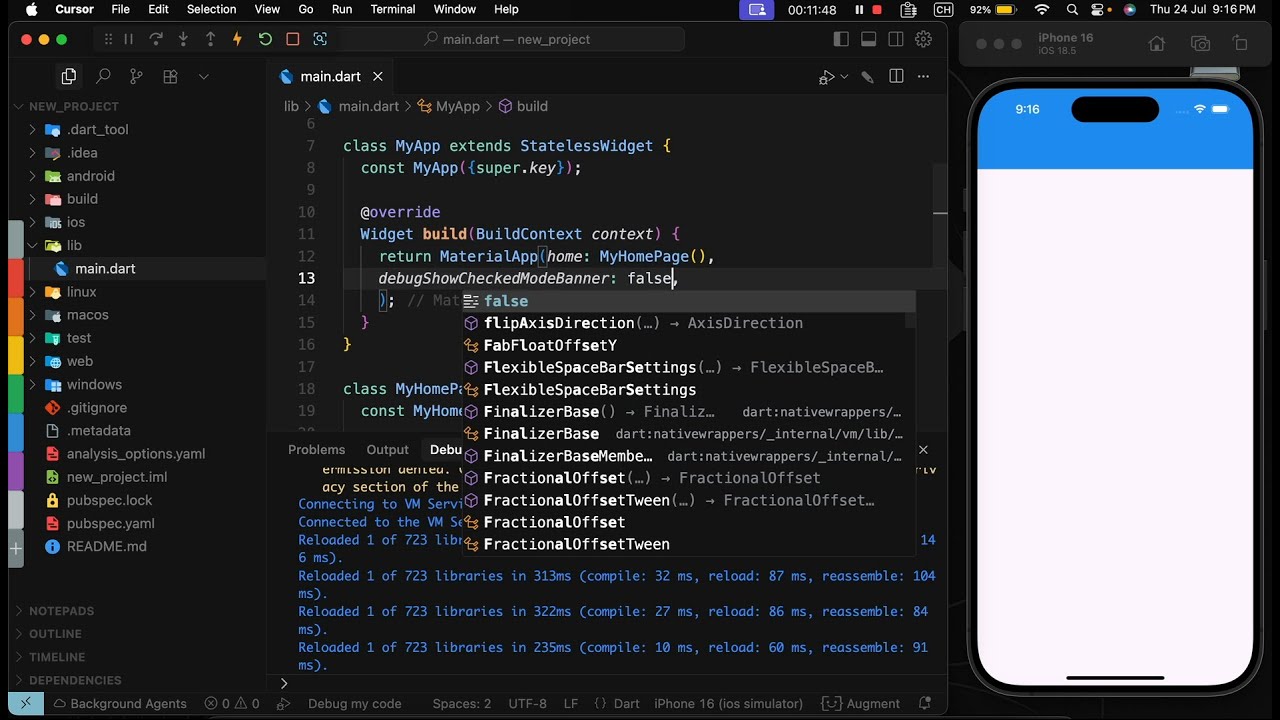Split the editor to the right

click(896, 77)
